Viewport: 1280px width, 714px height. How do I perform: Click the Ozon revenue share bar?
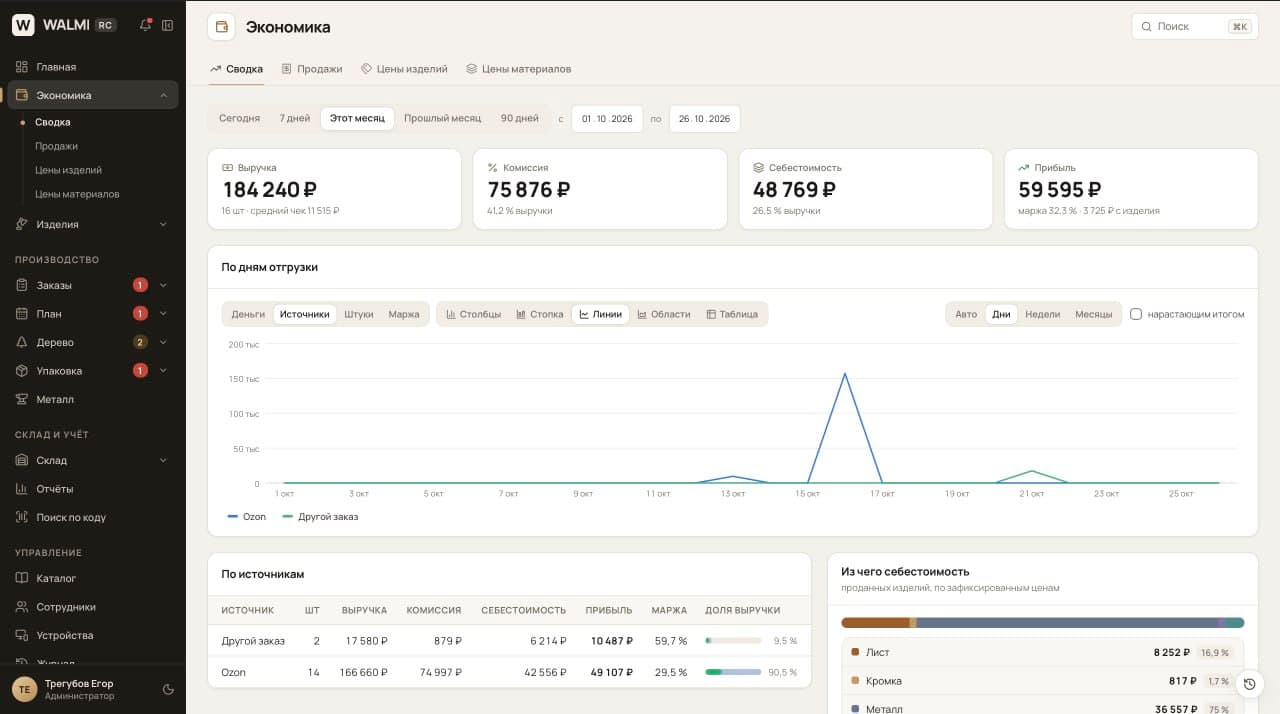click(x=733, y=672)
